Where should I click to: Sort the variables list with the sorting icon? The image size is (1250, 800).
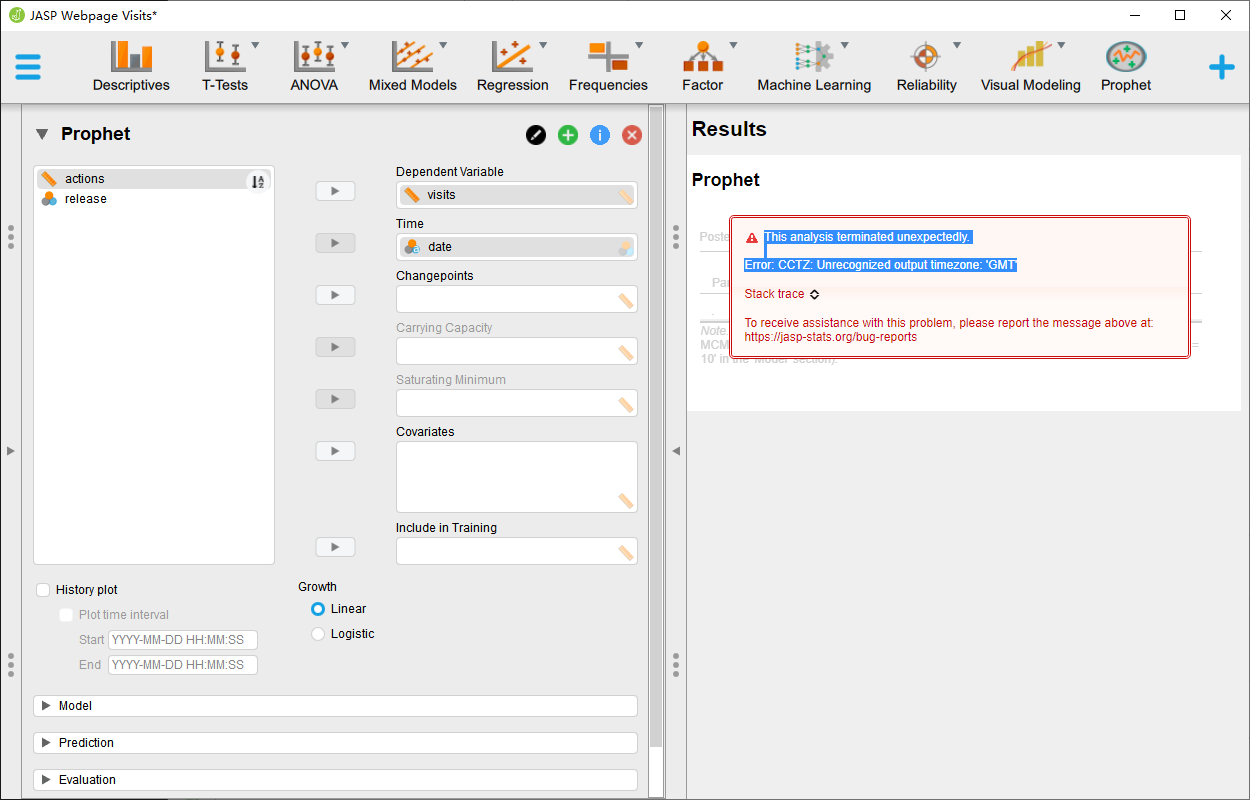coord(257,179)
